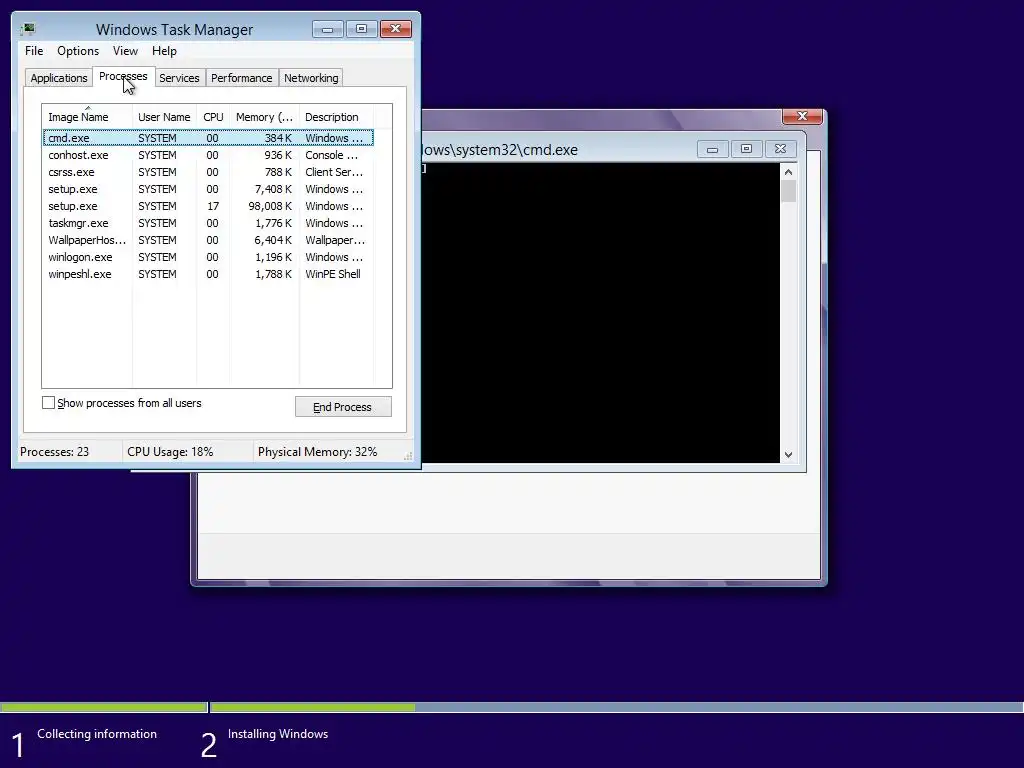Maximize the cmd.exe window
Viewport: 1024px width, 768px height.
point(746,150)
